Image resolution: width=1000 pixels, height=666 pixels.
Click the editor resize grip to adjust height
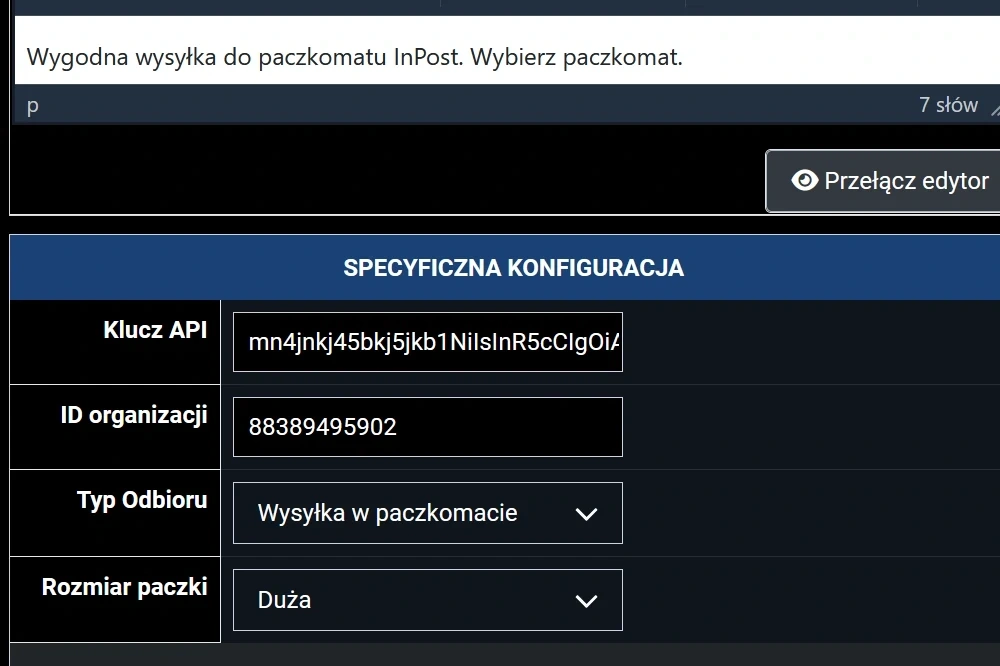(993, 108)
